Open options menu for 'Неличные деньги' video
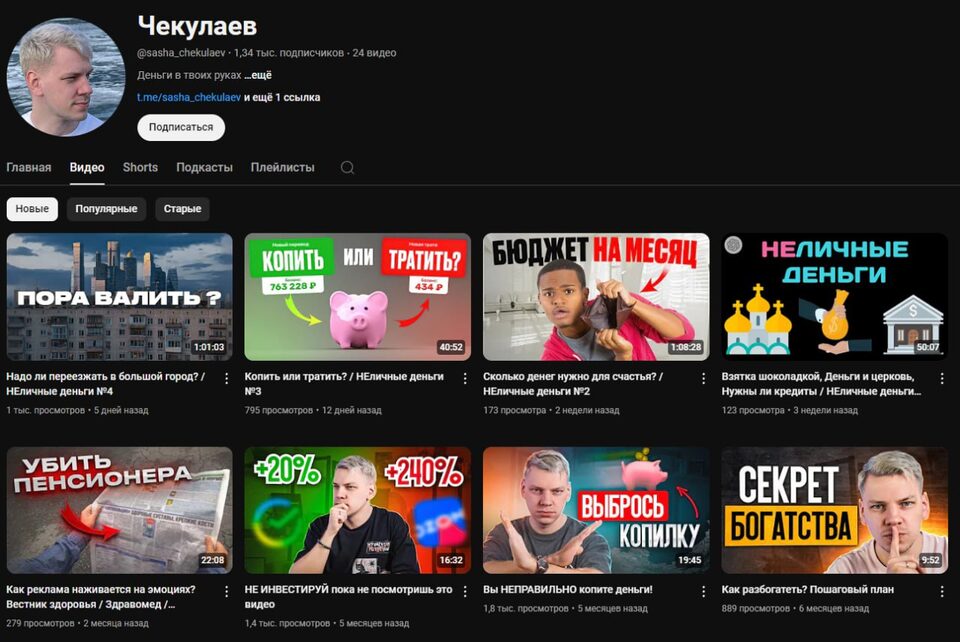Screen dimensions: 960x642 coord(942,378)
